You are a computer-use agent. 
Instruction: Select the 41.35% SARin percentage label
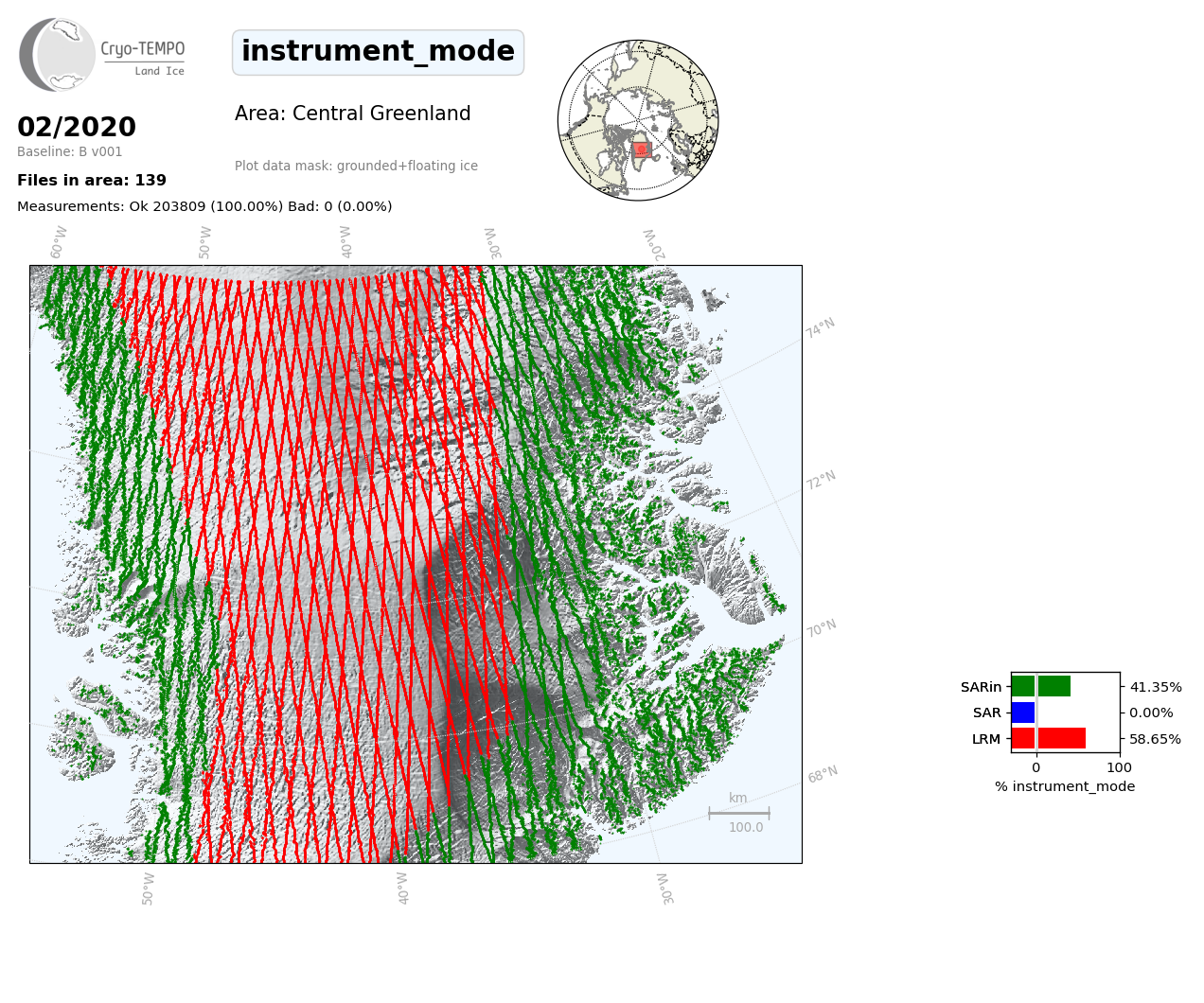coord(1155,687)
